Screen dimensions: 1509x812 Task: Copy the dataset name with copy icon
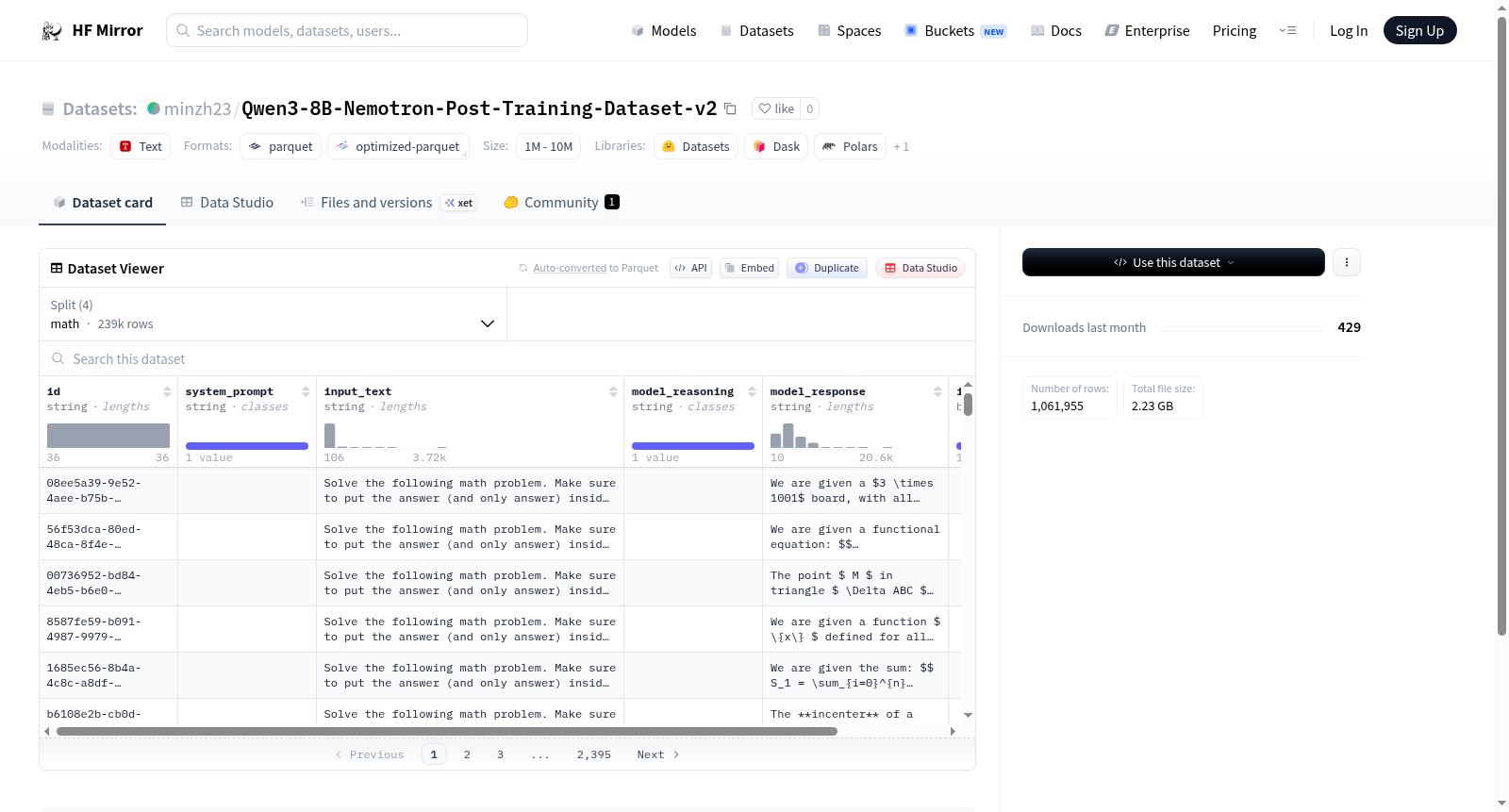point(730,108)
